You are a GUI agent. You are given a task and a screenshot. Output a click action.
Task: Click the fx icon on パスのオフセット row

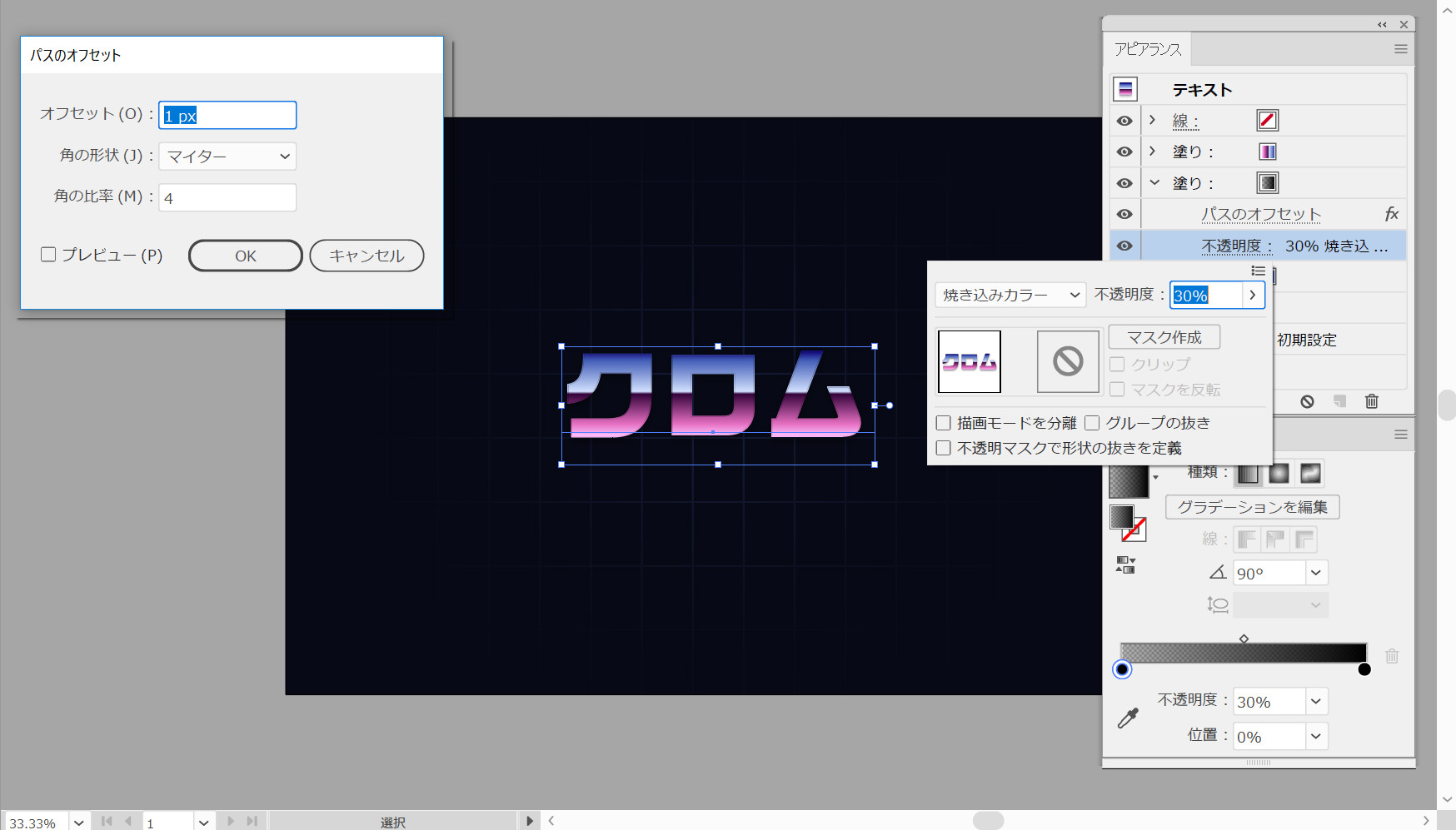[x=1391, y=214]
